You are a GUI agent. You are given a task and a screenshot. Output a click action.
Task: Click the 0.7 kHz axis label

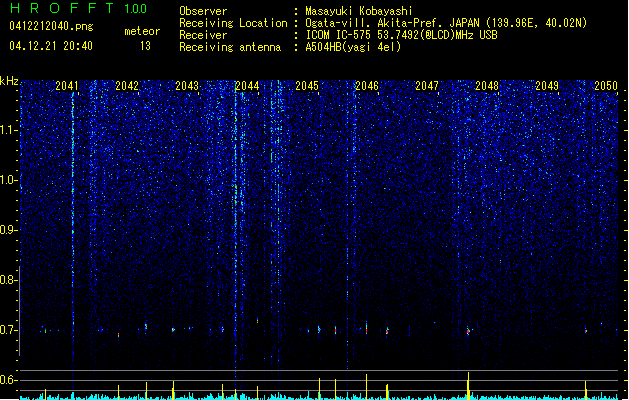click(x=8, y=330)
